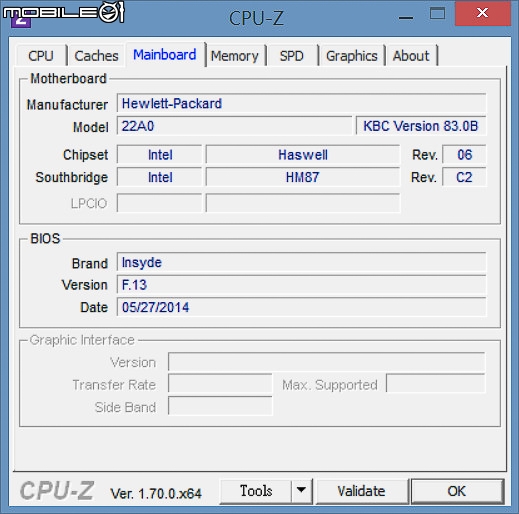The image size is (519, 514).
Task: Click the Transfer Rate field
Action: pos(220,384)
